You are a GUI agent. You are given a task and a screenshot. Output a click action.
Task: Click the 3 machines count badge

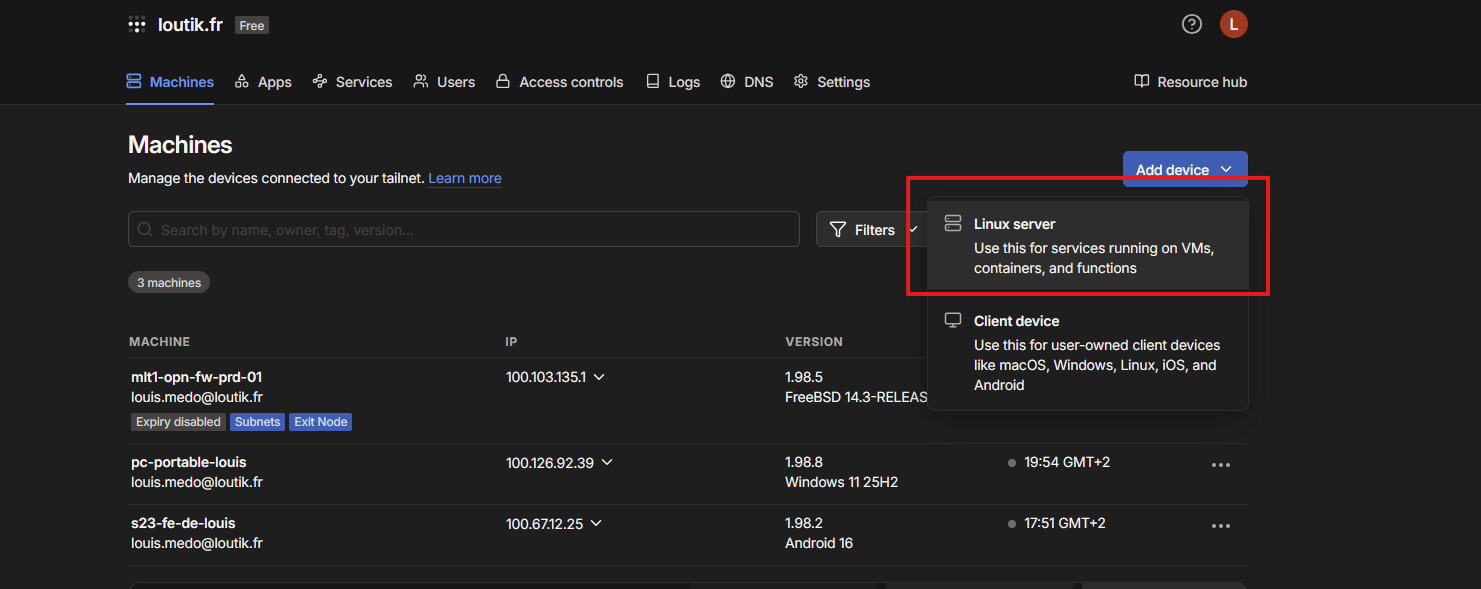[x=169, y=283]
